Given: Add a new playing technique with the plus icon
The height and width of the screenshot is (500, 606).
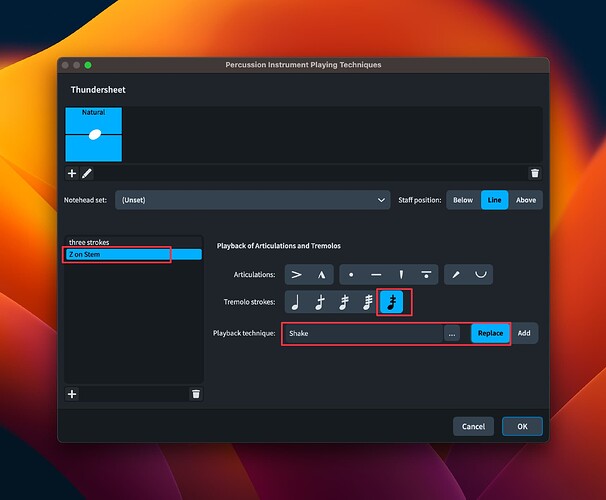Looking at the screenshot, I should tap(72, 173).
